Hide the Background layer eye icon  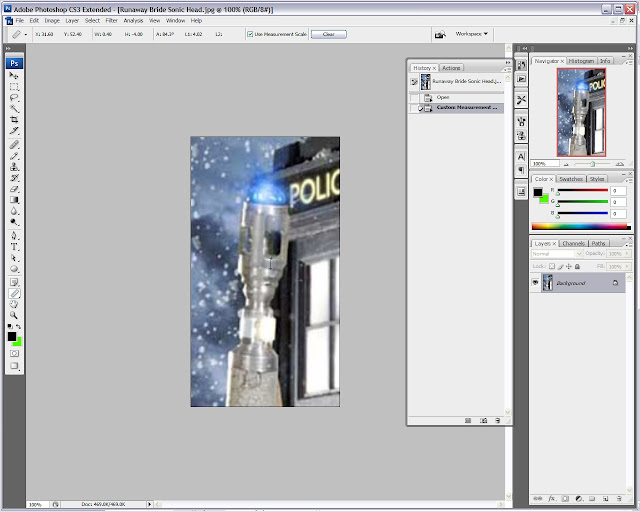click(535, 283)
